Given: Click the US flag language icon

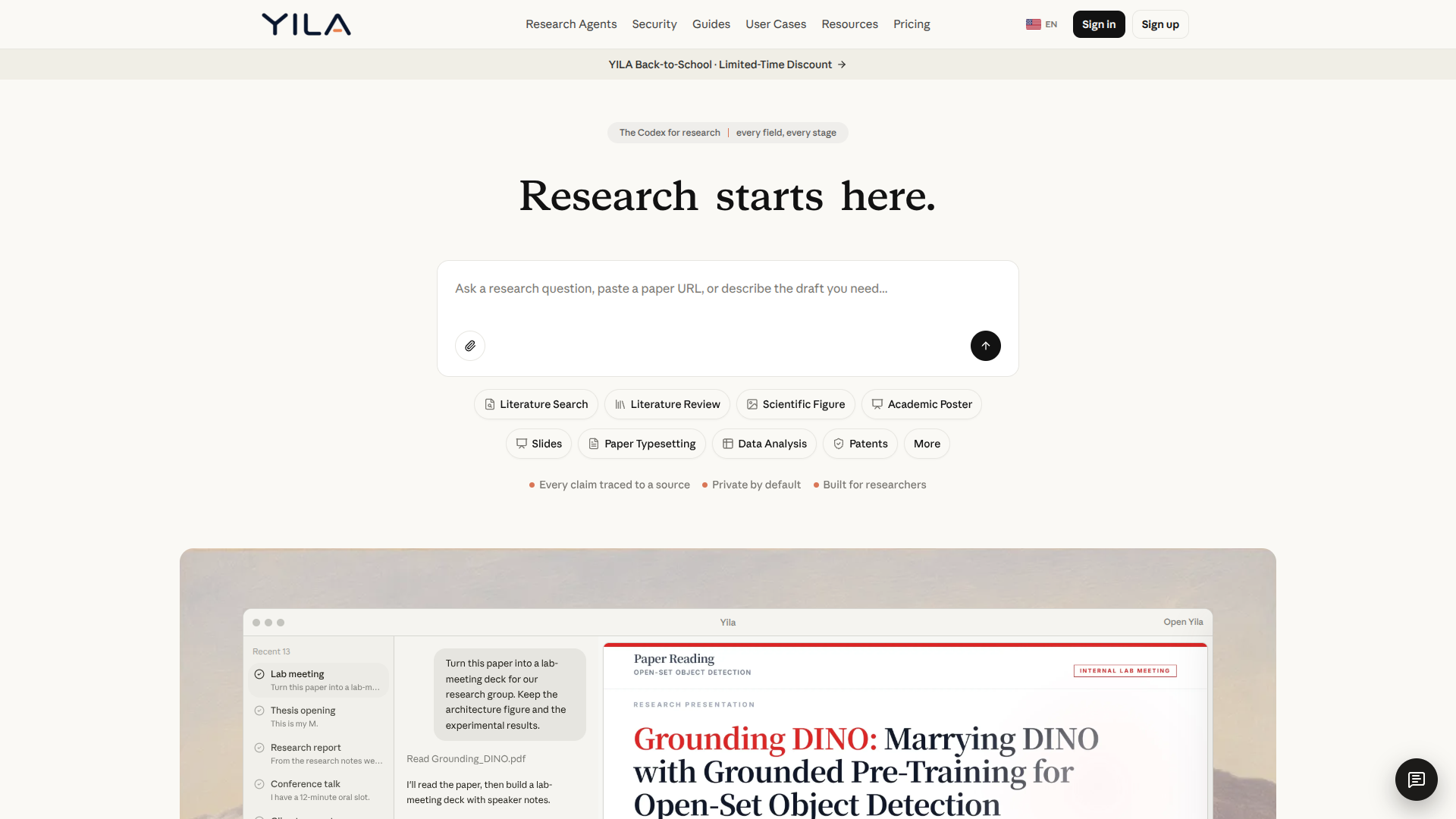Looking at the screenshot, I should (1033, 24).
